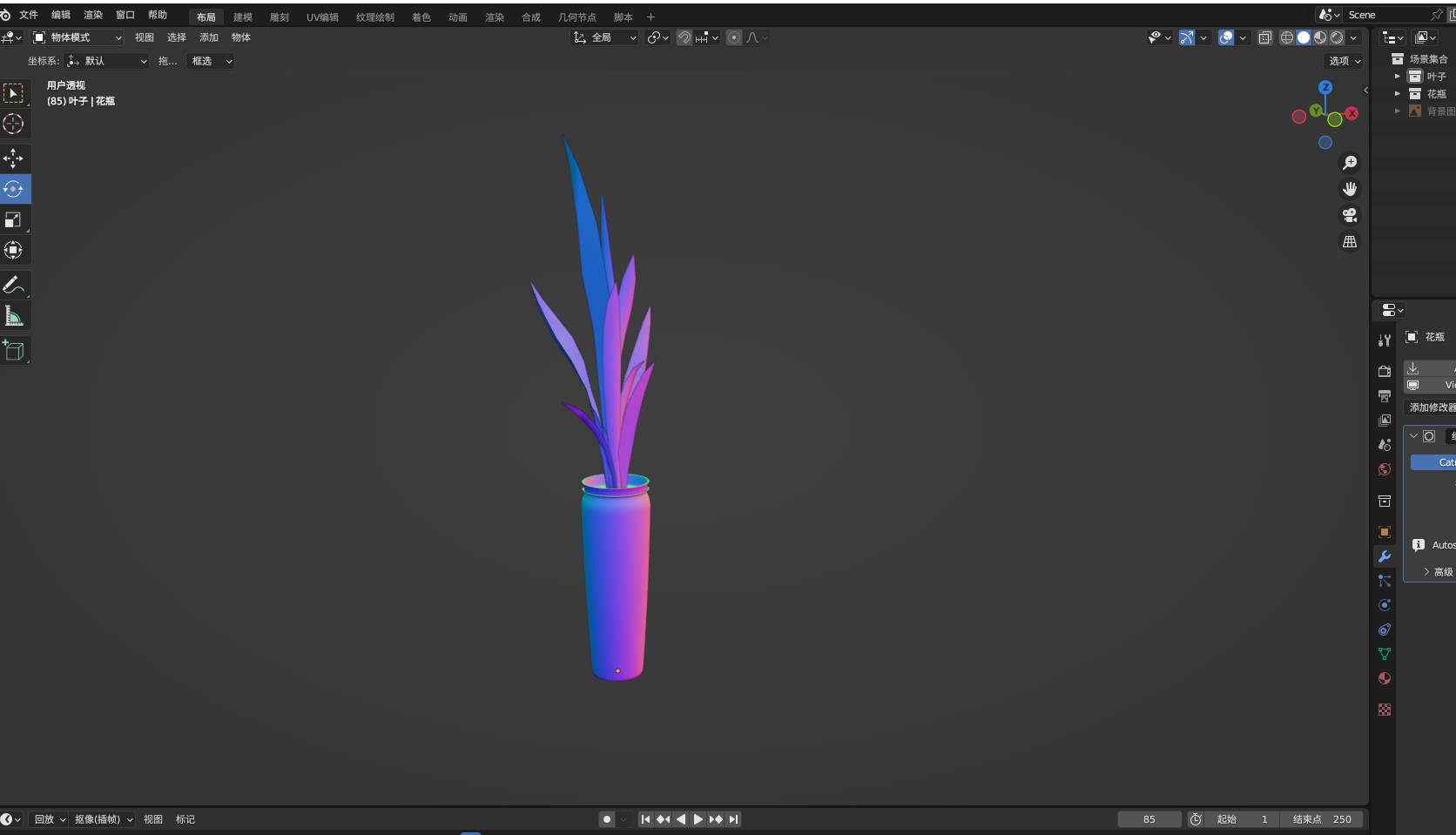
Task: Open the 框选 select mode dropdown
Action: point(212,61)
